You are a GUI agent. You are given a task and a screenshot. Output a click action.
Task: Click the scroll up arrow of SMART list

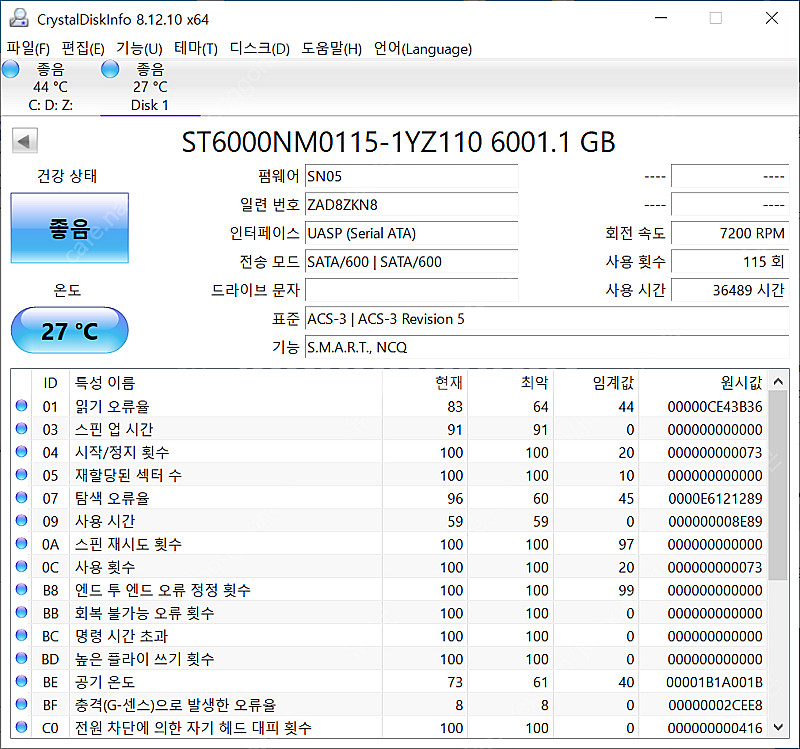(x=778, y=382)
